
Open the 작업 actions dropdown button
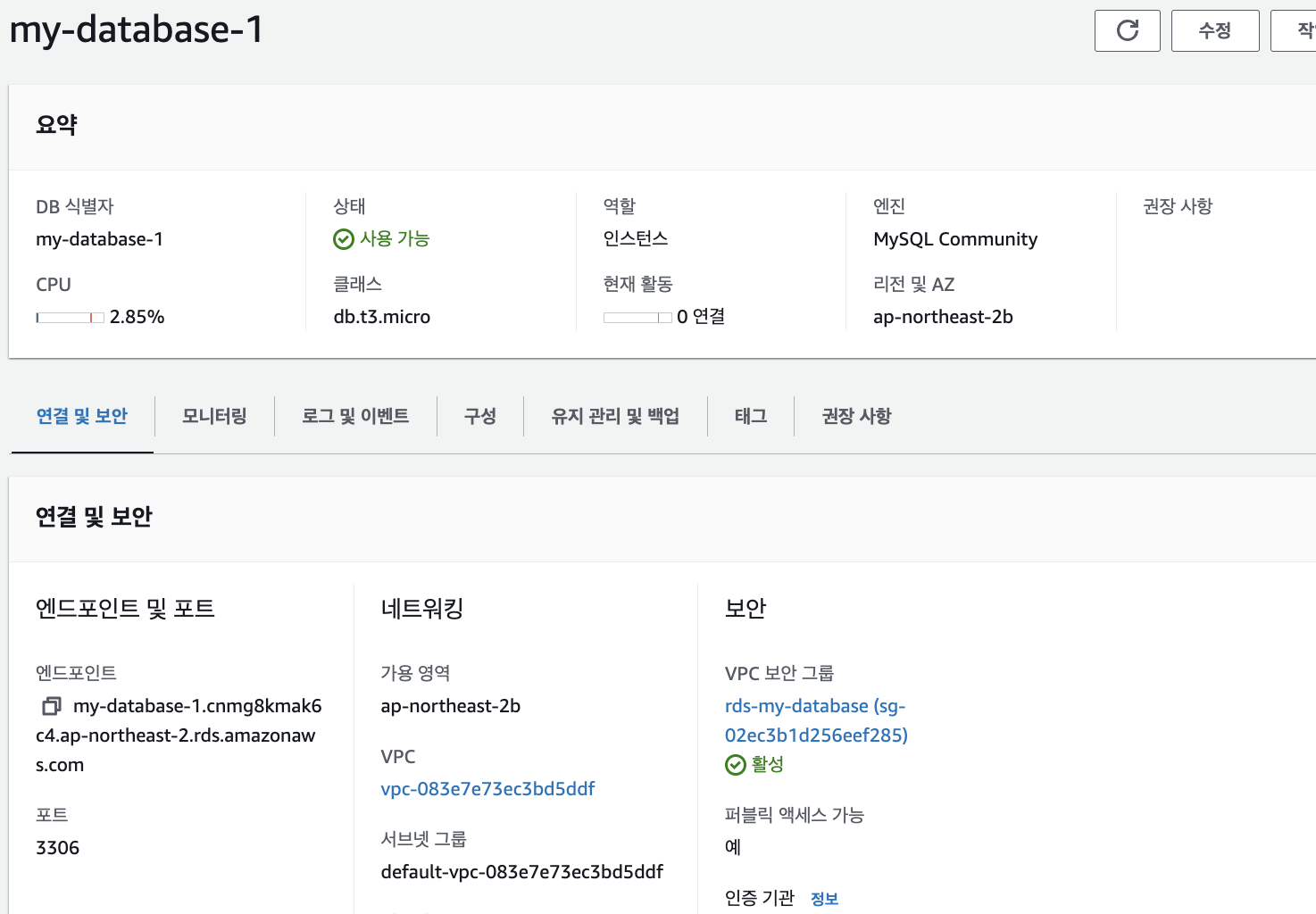click(x=1299, y=31)
